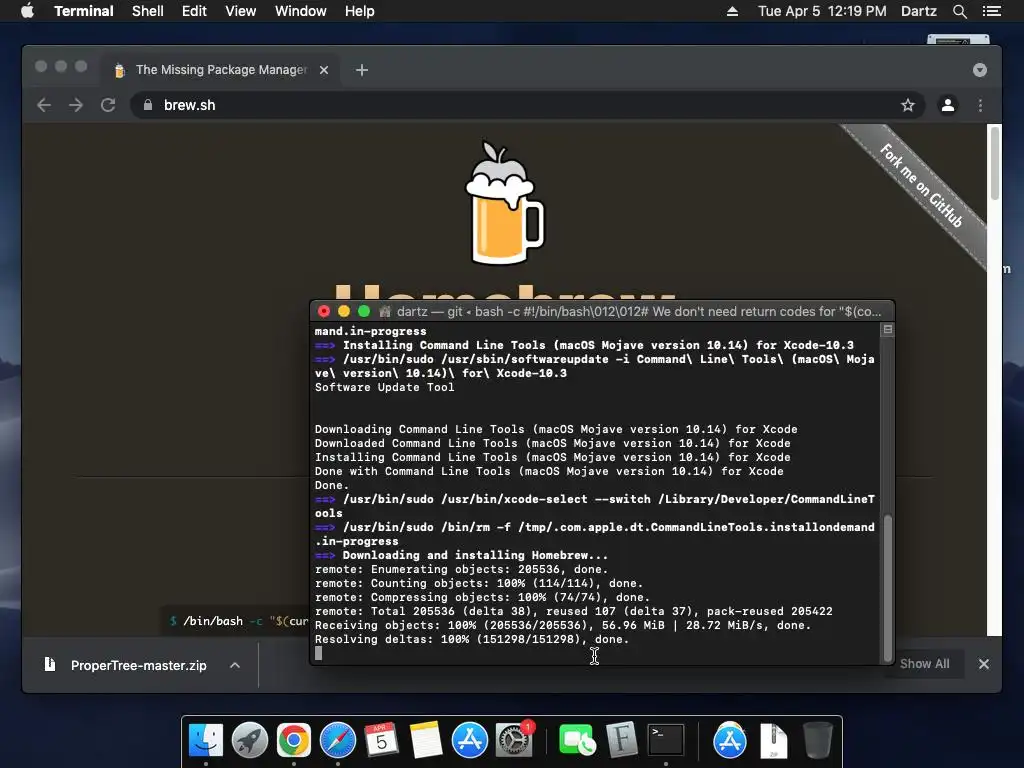Open the Chrome profile icon
Screen dimensions: 1024x768
pos(948,105)
